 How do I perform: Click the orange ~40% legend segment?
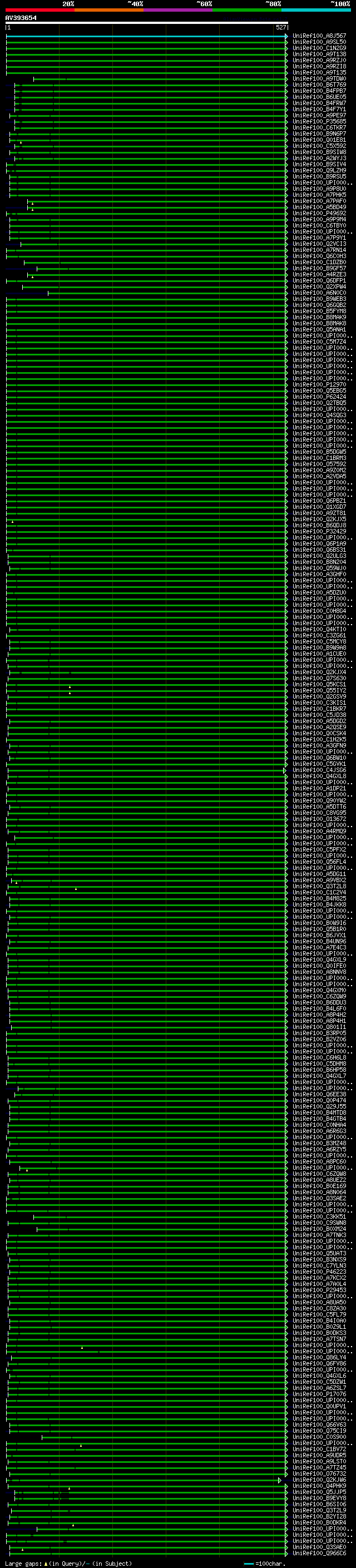click(x=109, y=10)
